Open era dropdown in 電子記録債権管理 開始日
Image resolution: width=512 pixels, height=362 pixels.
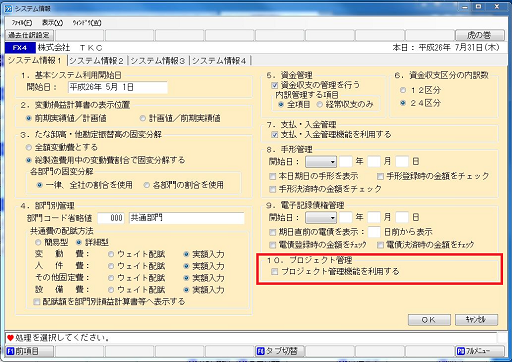tap(321, 218)
